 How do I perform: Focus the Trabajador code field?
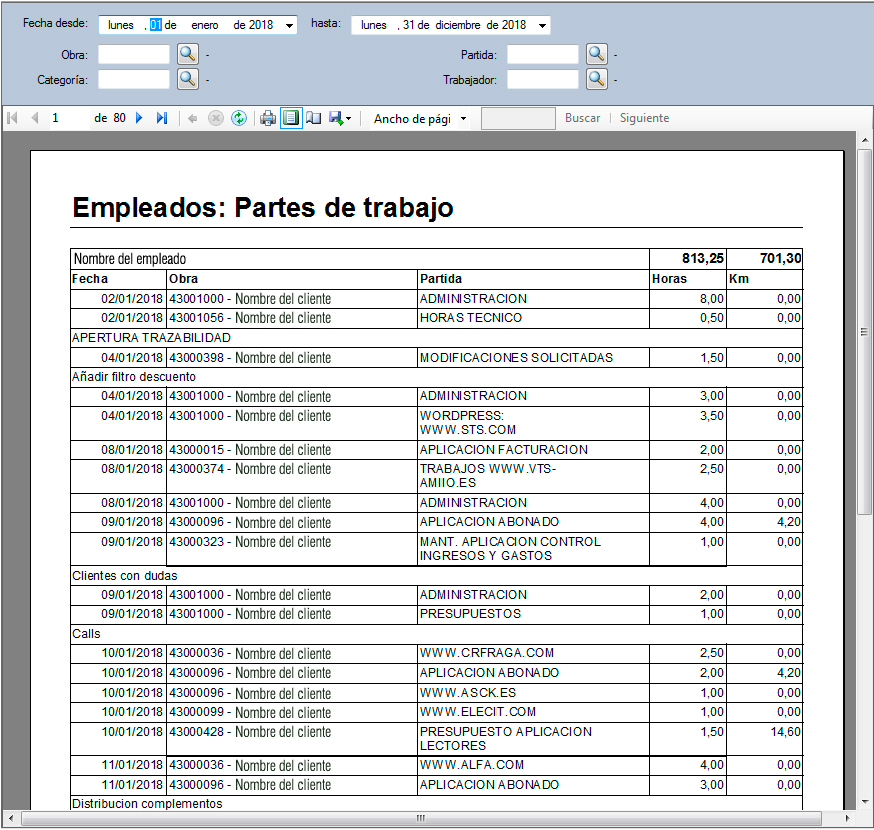pyautogui.click(x=543, y=79)
